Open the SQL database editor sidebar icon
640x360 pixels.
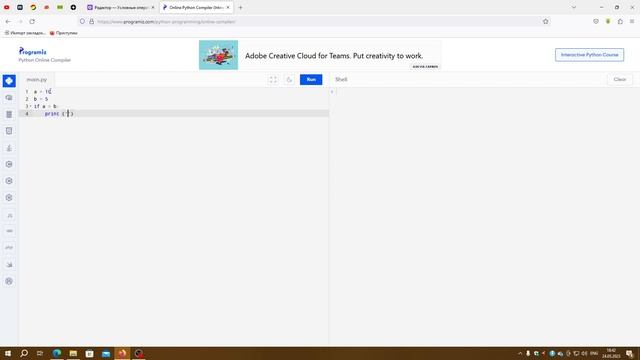coord(9,114)
